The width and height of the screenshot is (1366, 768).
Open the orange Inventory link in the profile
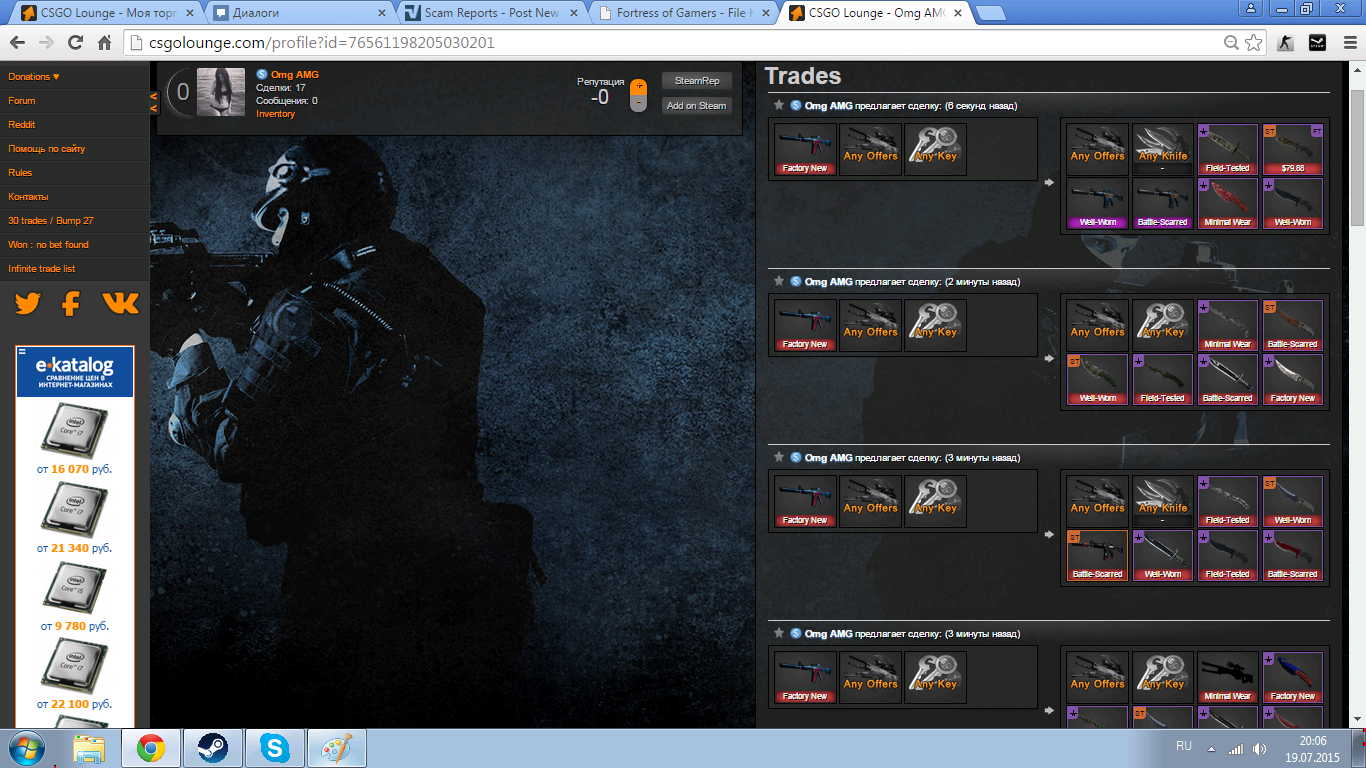[x=275, y=114]
